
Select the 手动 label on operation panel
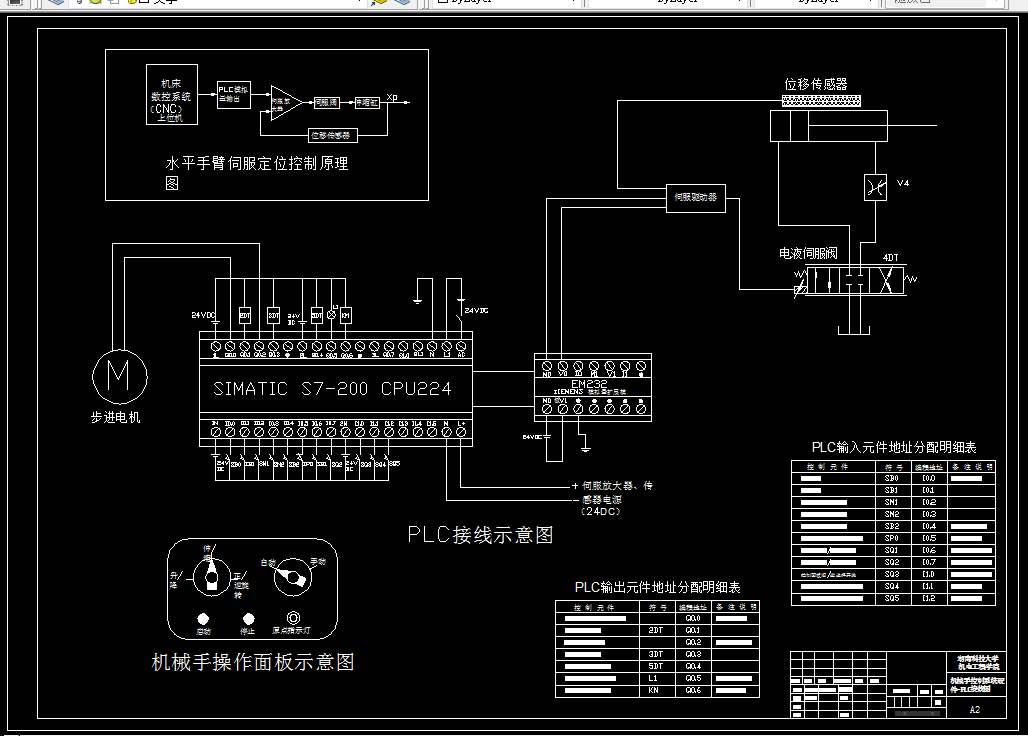(x=317, y=562)
